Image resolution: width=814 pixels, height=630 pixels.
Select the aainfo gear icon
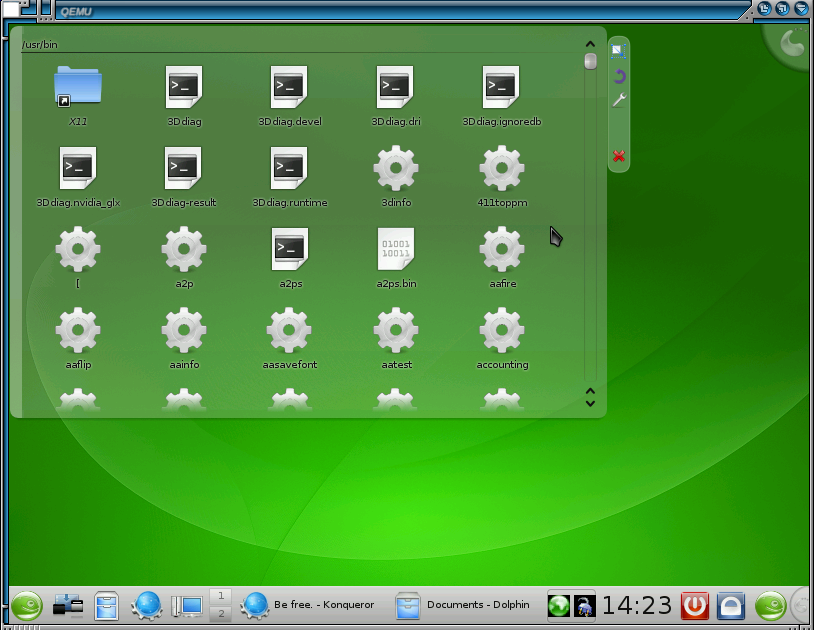[184, 330]
